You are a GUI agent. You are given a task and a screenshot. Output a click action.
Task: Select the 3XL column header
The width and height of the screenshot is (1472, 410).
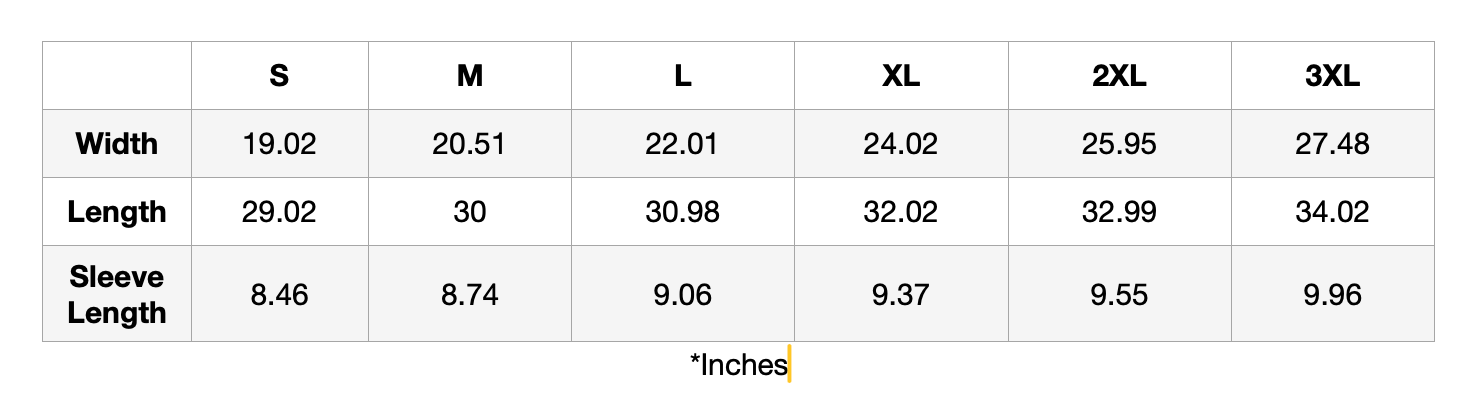pyautogui.click(x=1332, y=76)
